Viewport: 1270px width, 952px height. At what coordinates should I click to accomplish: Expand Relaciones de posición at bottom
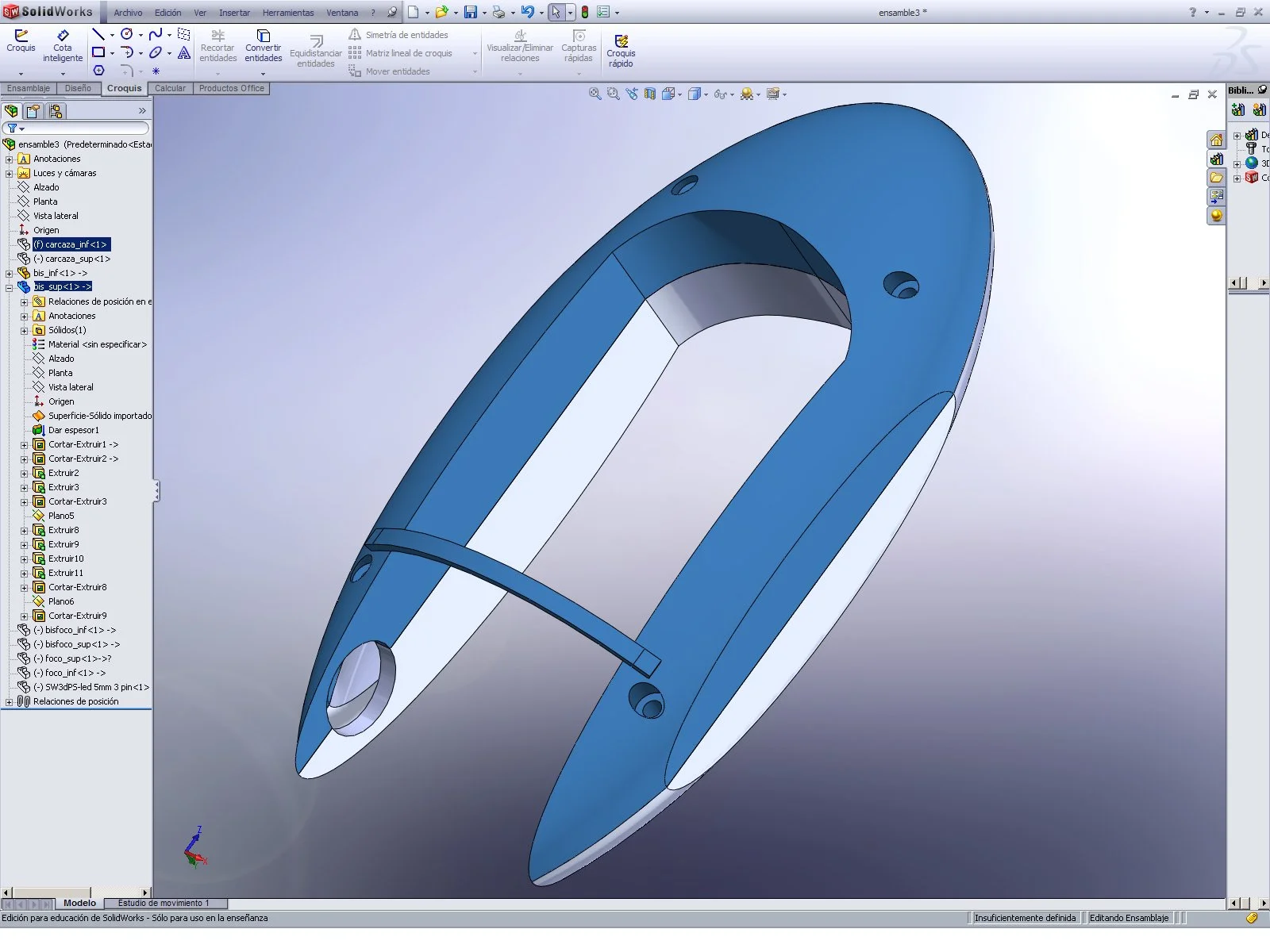(x=9, y=701)
